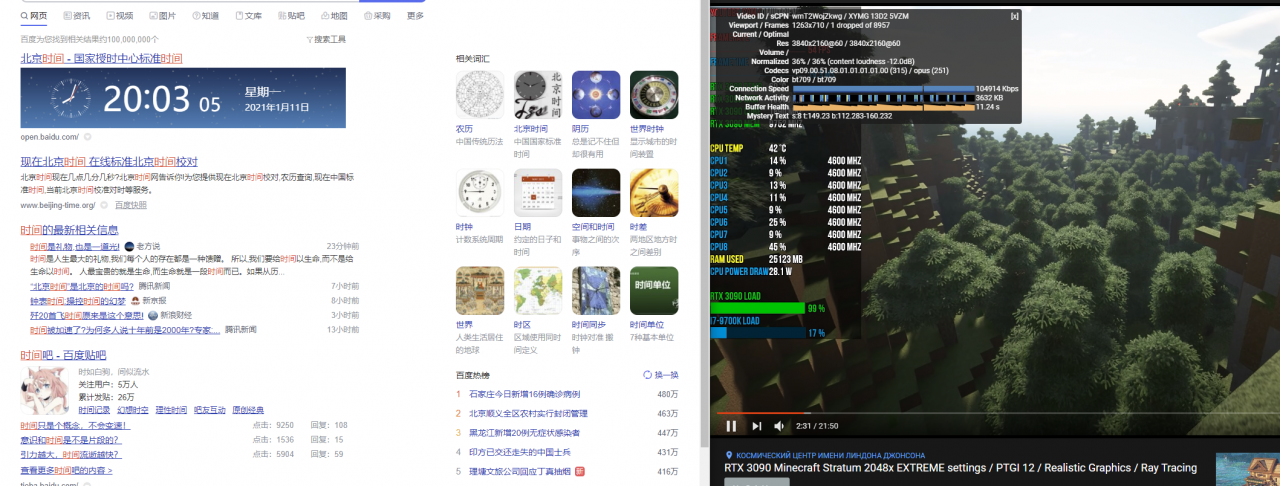The image size is (1280, 486).
Task: Open news 钟表时间:操控时间的幻梦
Action: tap(77, 300)
